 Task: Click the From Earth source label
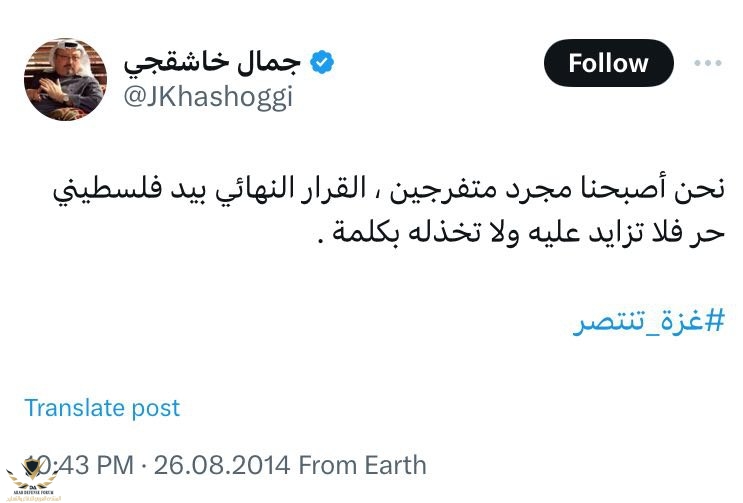(x=362, y=465)
